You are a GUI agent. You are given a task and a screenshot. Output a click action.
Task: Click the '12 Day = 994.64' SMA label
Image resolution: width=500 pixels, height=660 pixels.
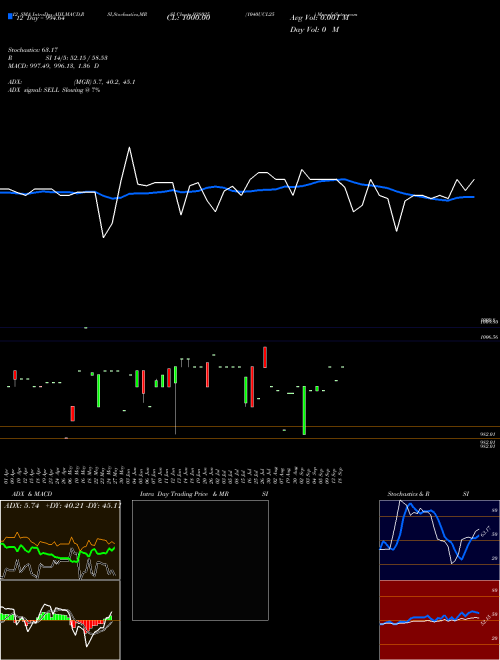coord(40,18)
